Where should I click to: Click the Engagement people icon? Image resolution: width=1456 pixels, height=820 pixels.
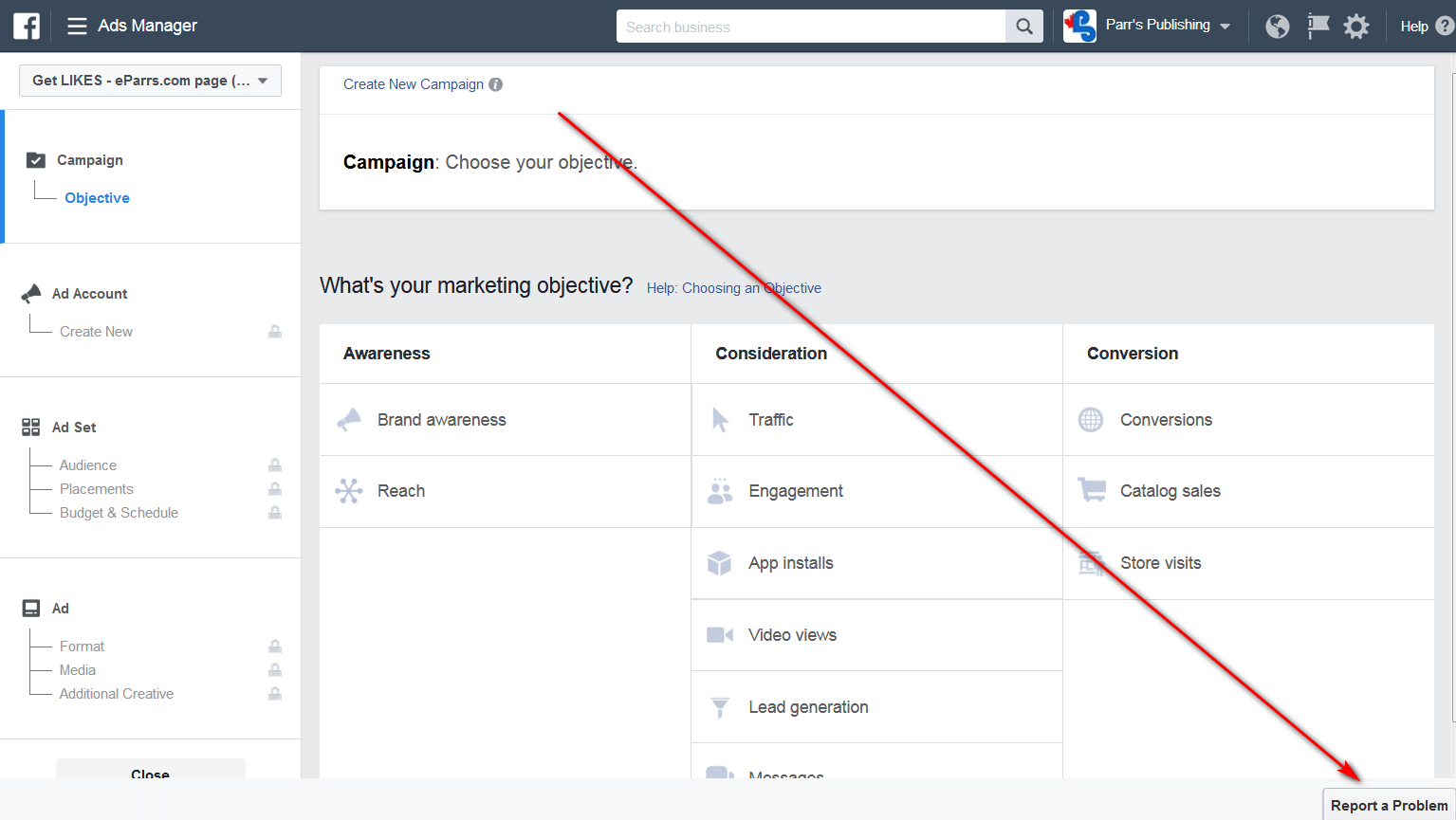coord(720,491)
